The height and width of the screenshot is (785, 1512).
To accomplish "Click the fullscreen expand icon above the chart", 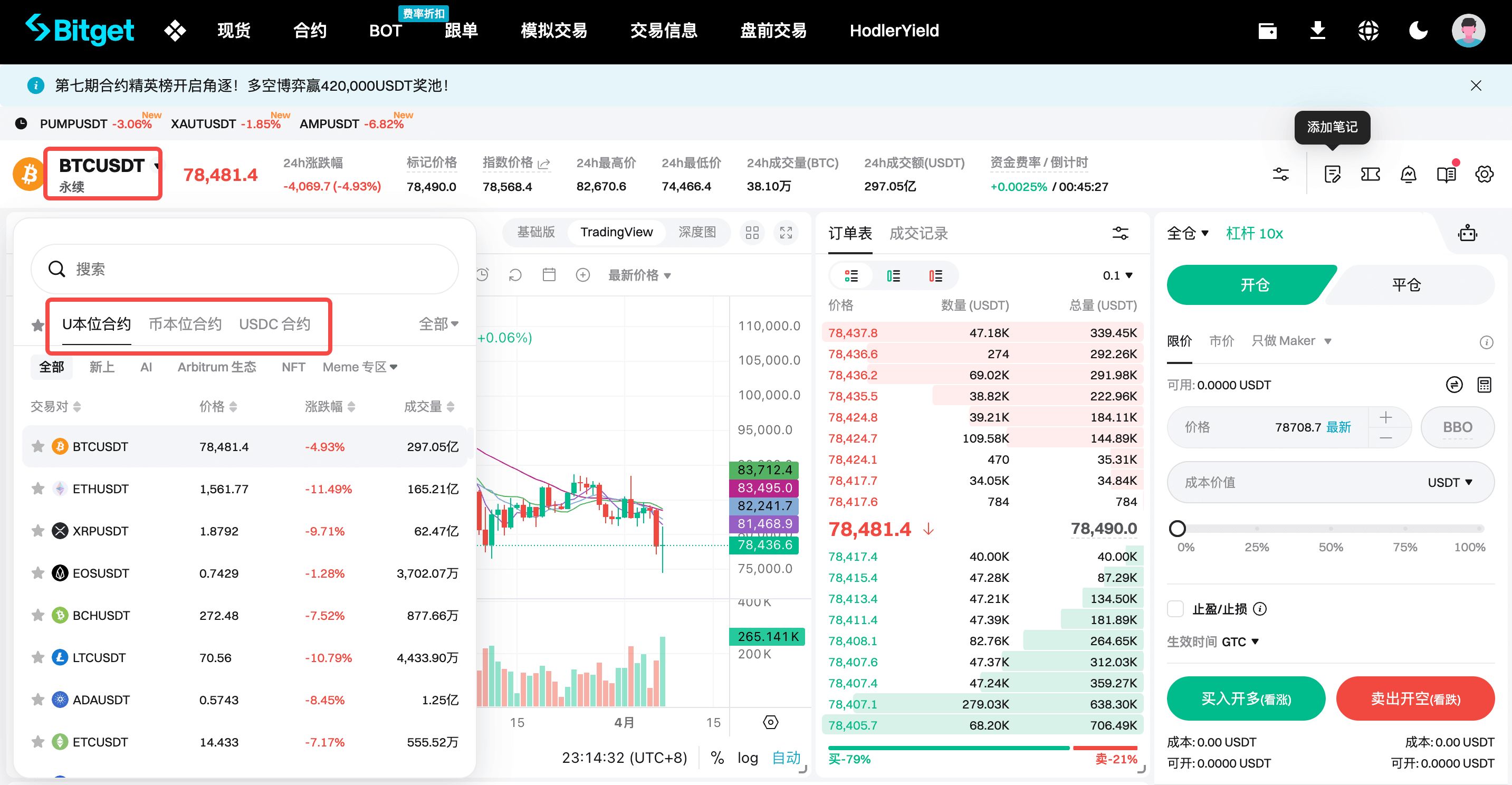I will point(787,233).
